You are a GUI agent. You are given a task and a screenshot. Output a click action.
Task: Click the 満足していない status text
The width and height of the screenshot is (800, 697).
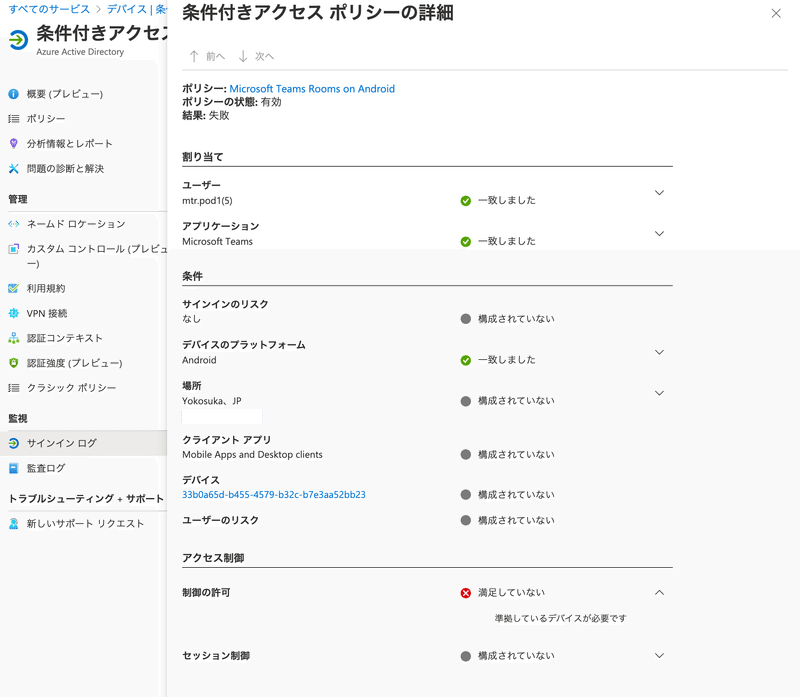tap(511, 592)
